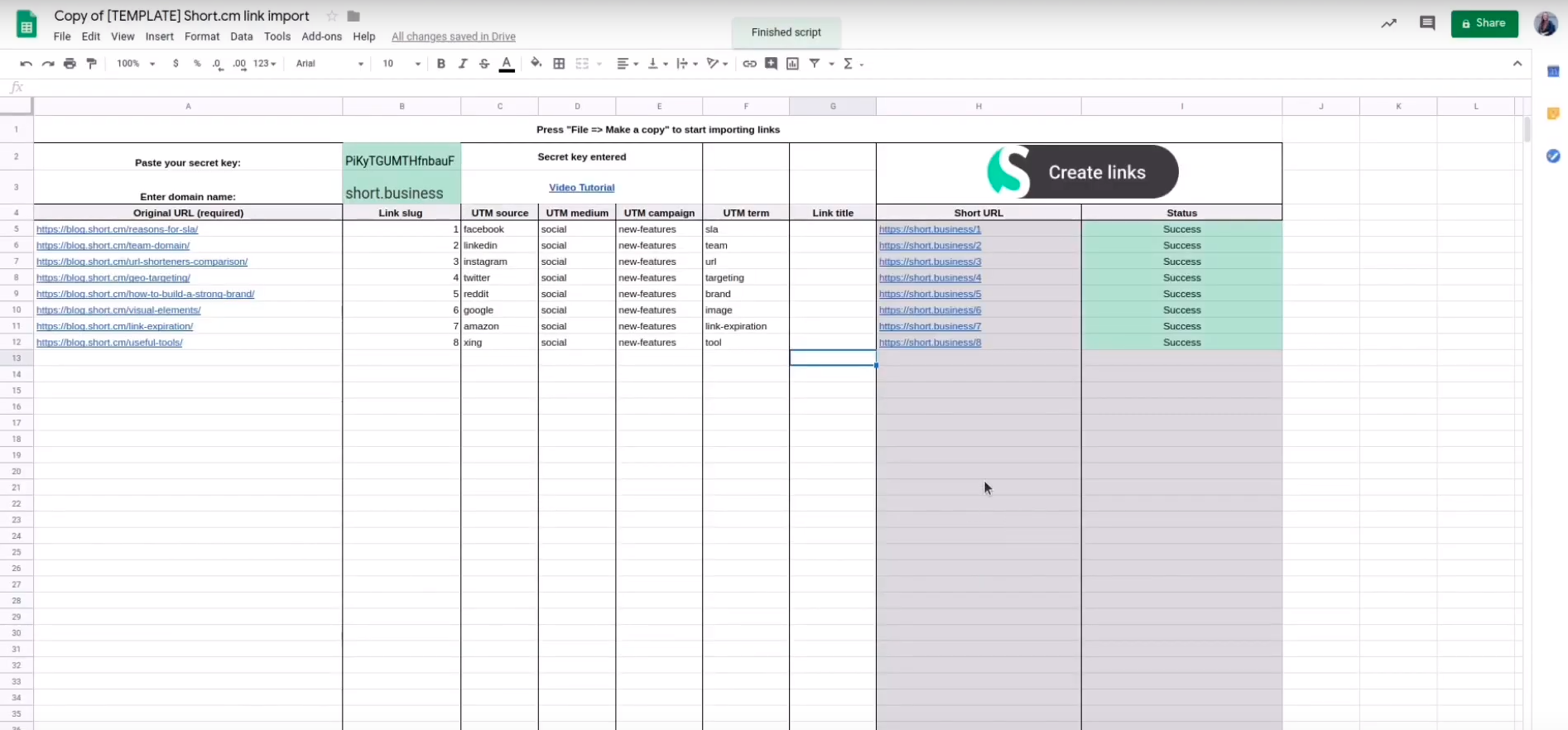The width and height of the screenshot is (1568, 730).
Task: Insert a comment from the toolbar
Action: [x=771, y=64]
